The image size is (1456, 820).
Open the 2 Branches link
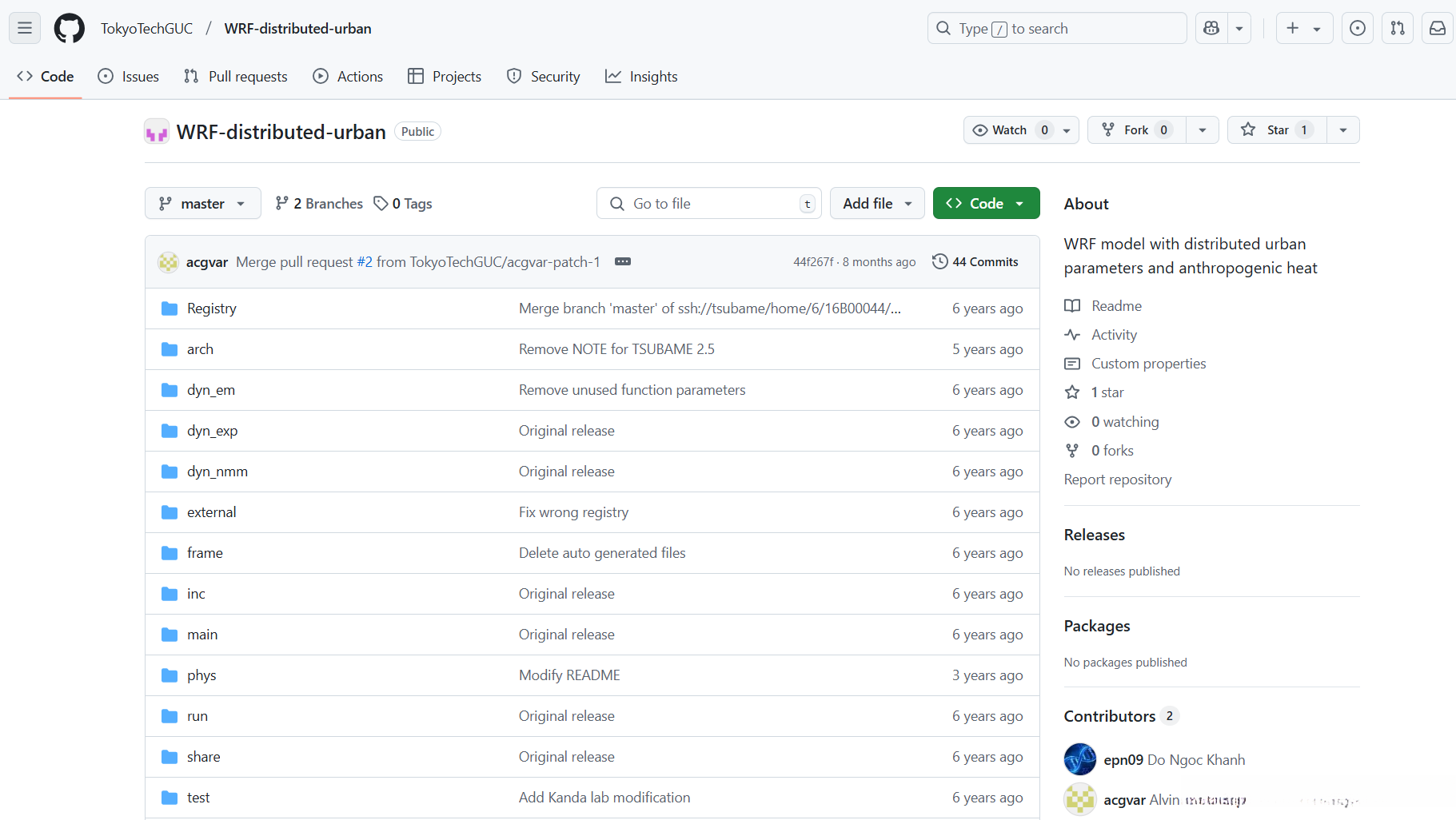click(x=319, y=204)
